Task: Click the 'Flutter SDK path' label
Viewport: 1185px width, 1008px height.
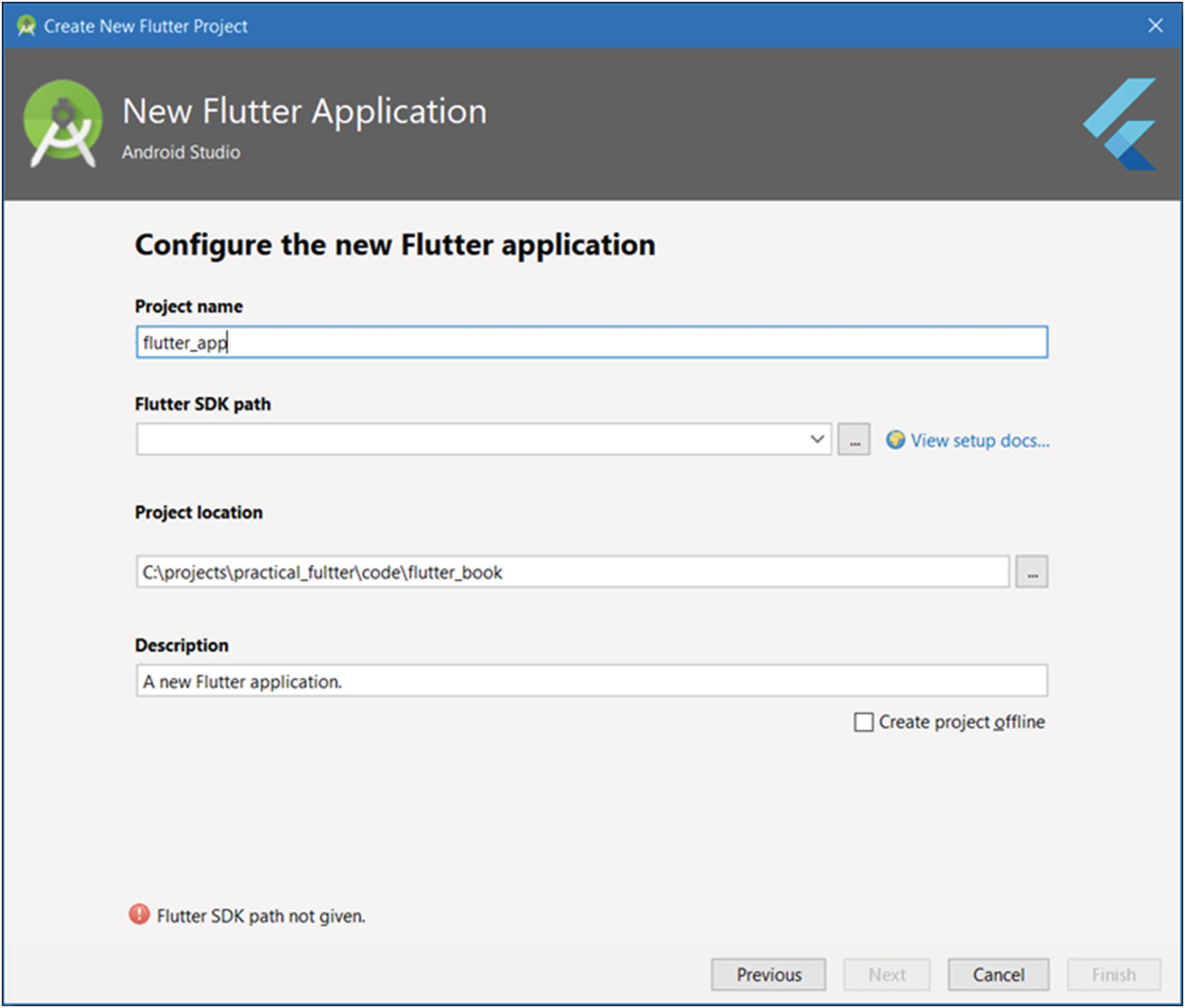Action: (203, 404)
